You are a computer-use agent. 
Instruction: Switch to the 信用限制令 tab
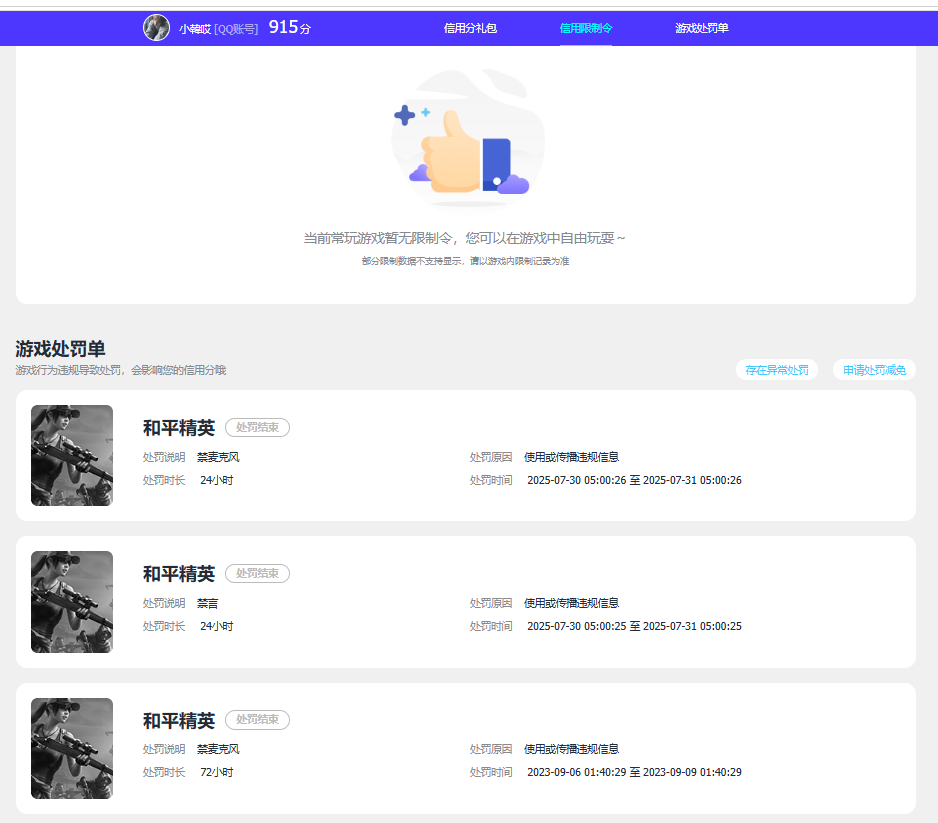(x=586, y=28)
